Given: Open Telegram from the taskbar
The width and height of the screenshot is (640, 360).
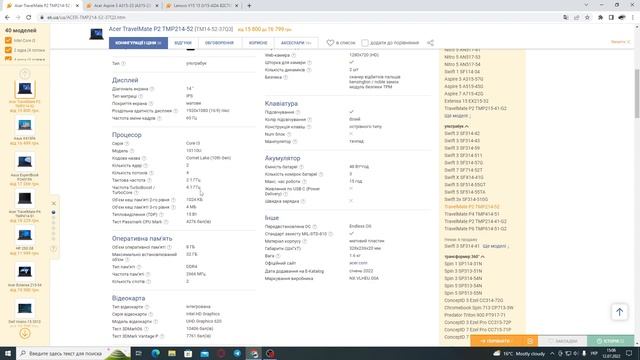Looking at the screenshot, I should (238, 353).
